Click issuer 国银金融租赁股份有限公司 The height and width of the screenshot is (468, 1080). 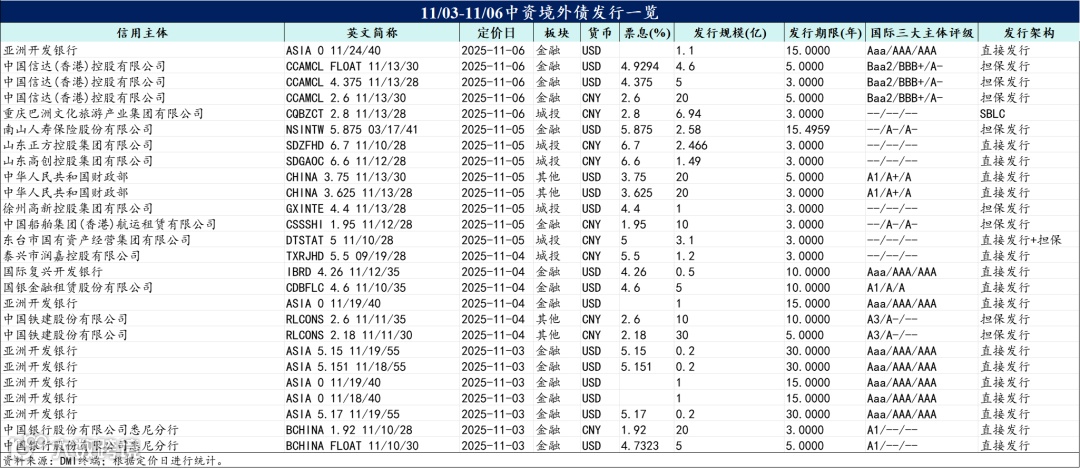coord(79,288)
